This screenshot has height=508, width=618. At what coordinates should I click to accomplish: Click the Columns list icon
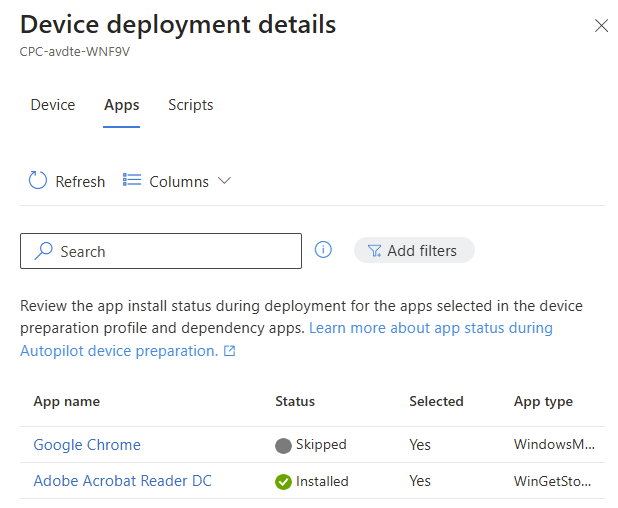point(132,181)
